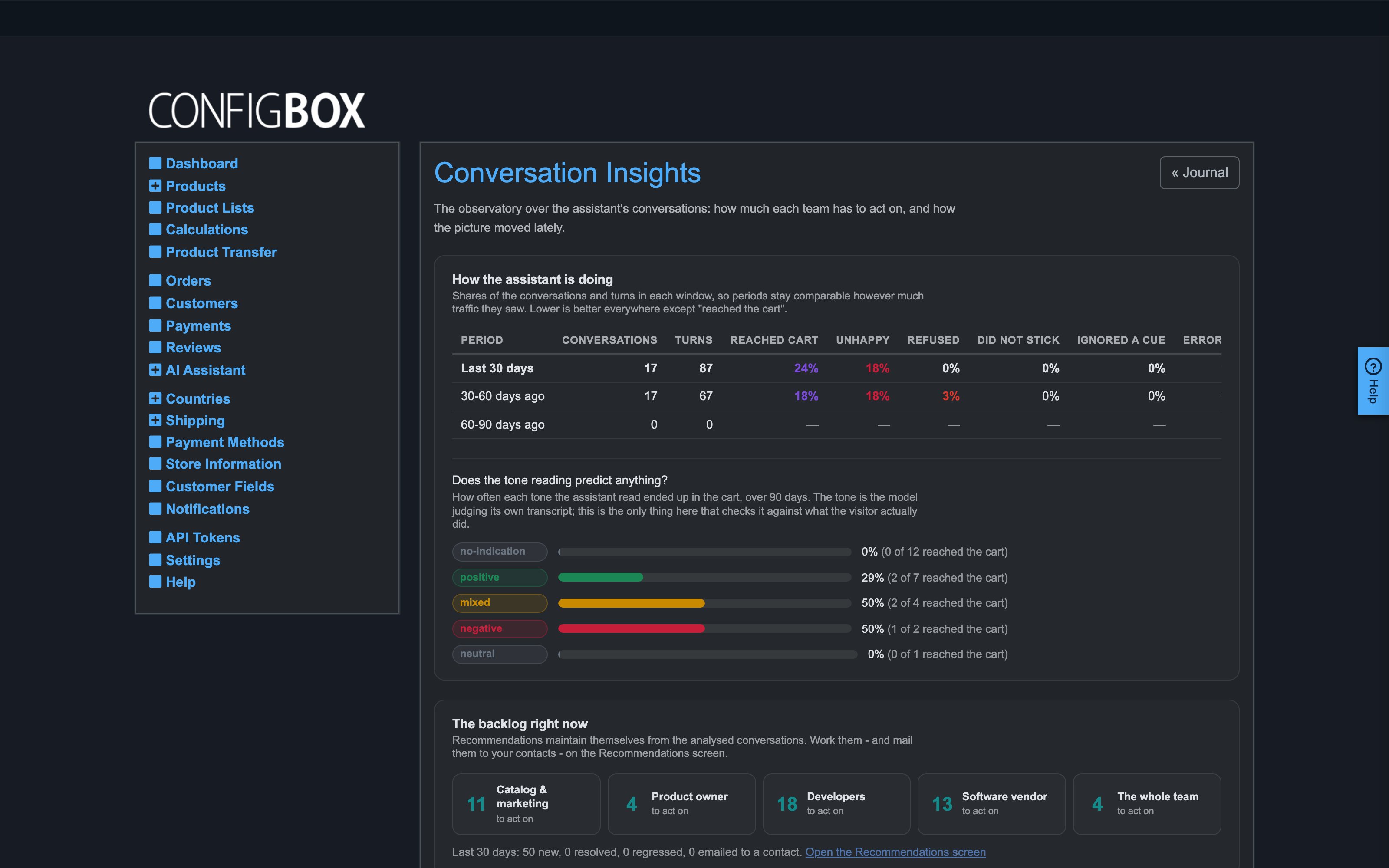This screenshot has height=868, width=1389.
Task: Click the 60-90 days ago row label
Action: point(503,425)
